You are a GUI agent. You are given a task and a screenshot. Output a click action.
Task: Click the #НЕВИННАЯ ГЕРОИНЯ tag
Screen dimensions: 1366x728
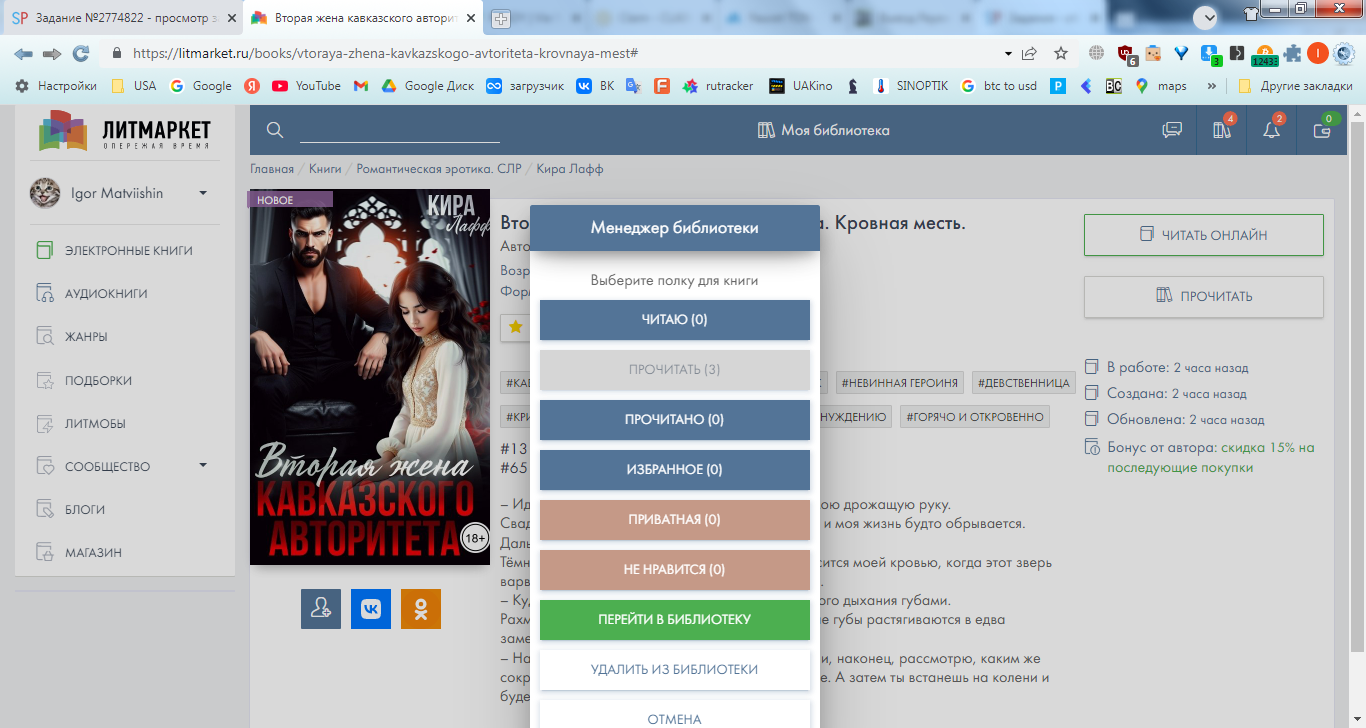(900, 382)
